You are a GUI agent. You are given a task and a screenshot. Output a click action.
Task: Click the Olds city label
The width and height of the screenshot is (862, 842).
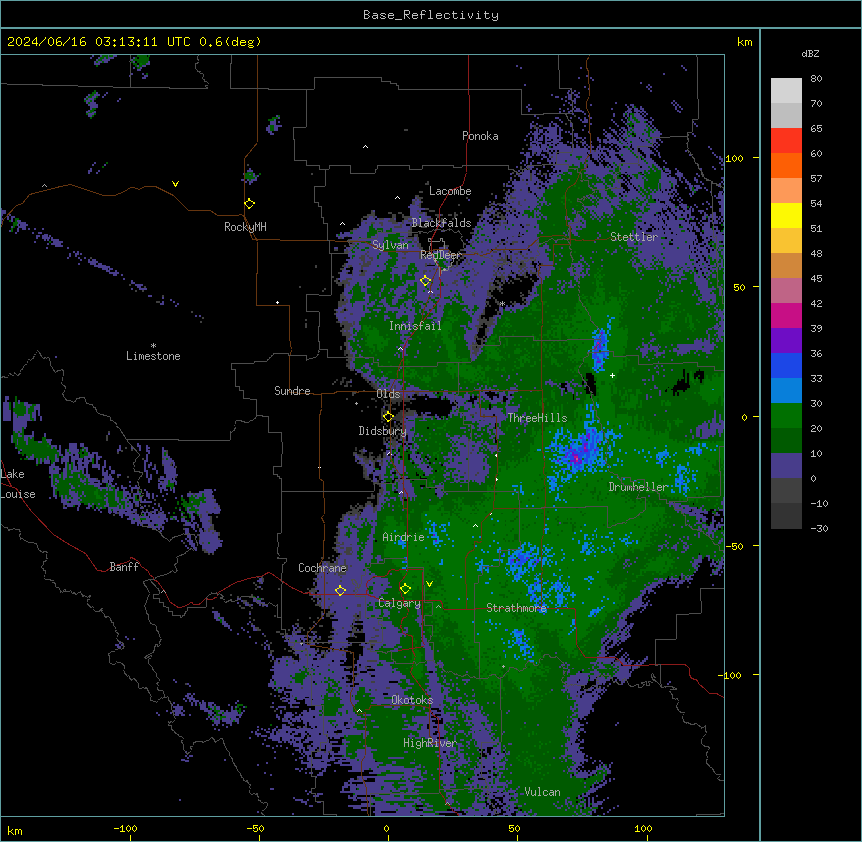point(388,394)
